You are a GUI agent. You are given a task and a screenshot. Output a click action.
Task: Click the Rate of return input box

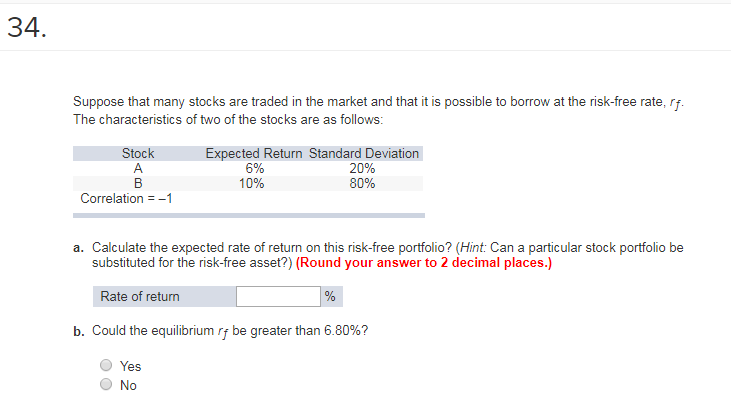[278, 297]
